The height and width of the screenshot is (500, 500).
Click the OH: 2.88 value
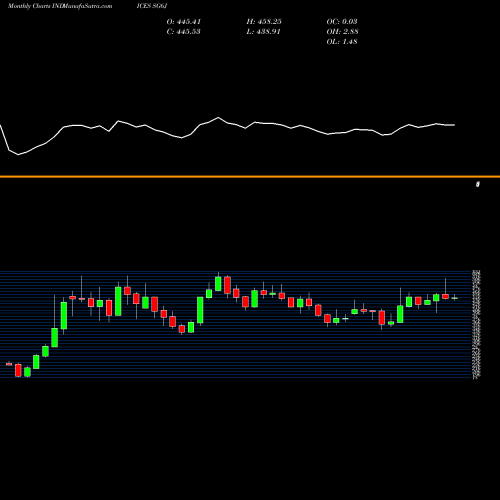[342, 32]
